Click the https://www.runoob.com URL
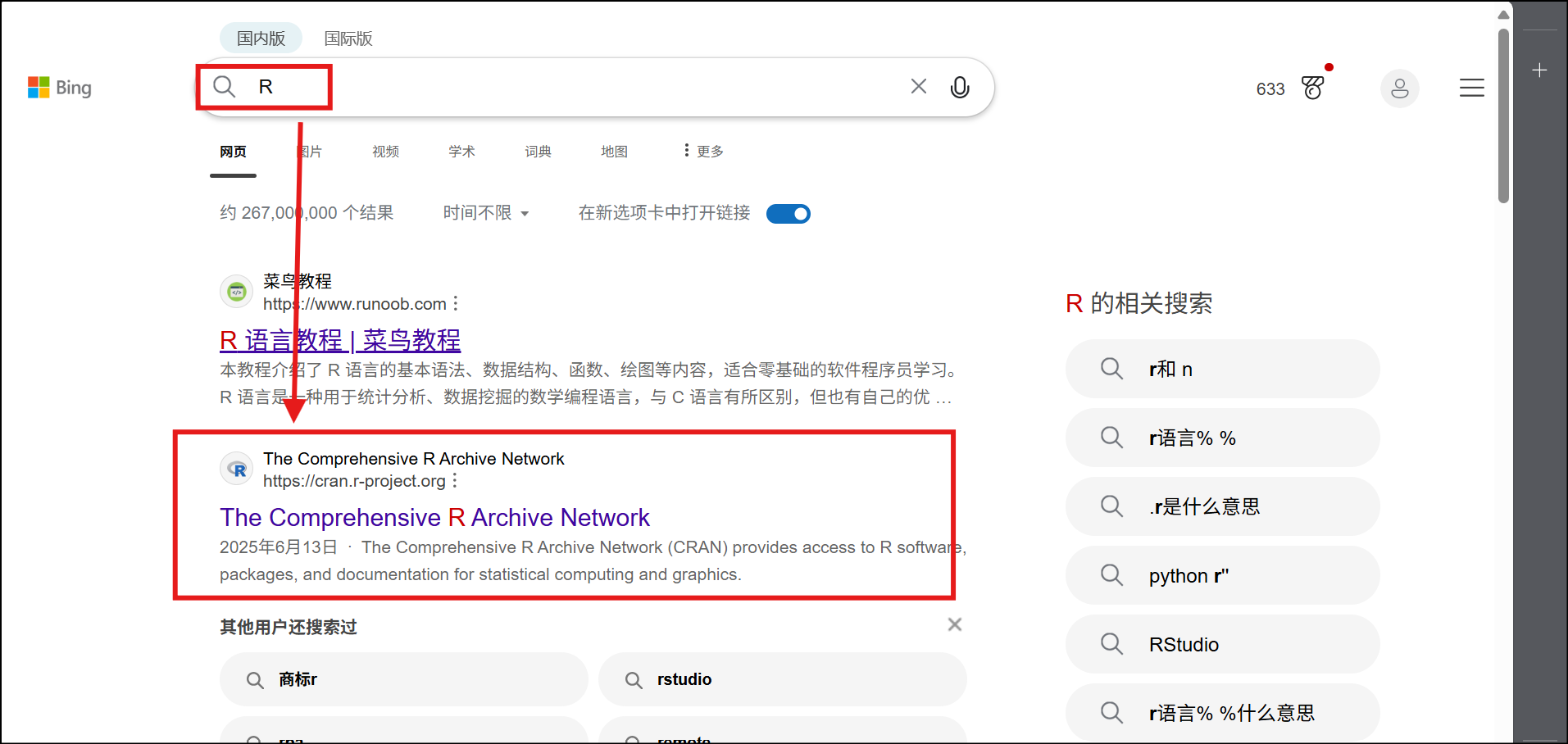This screenshot has width=1568, height=744. click(355, 304)
